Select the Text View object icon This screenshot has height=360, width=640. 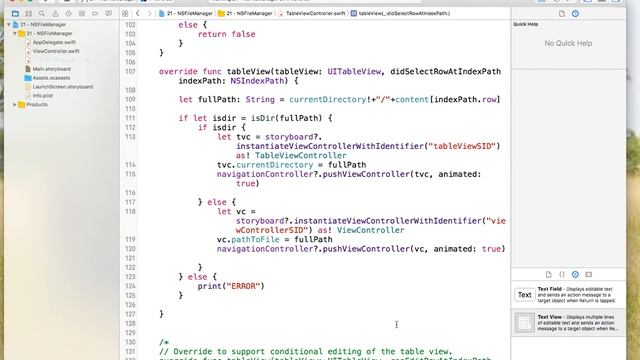(x=524, y=322)
